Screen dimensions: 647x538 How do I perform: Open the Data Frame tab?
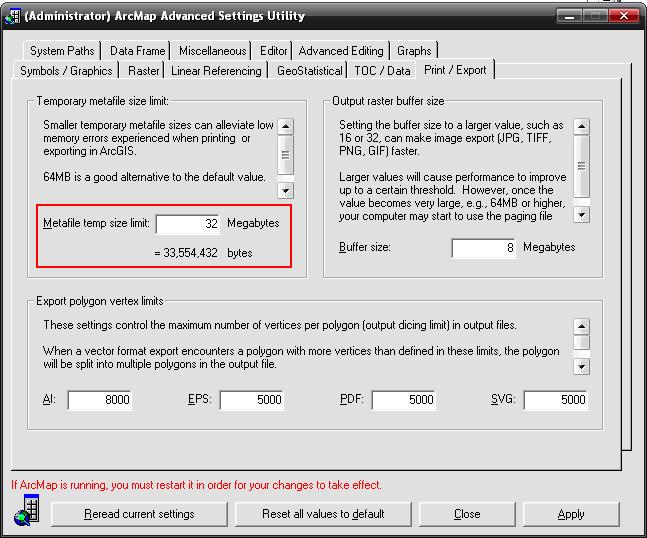coord(137,51)
